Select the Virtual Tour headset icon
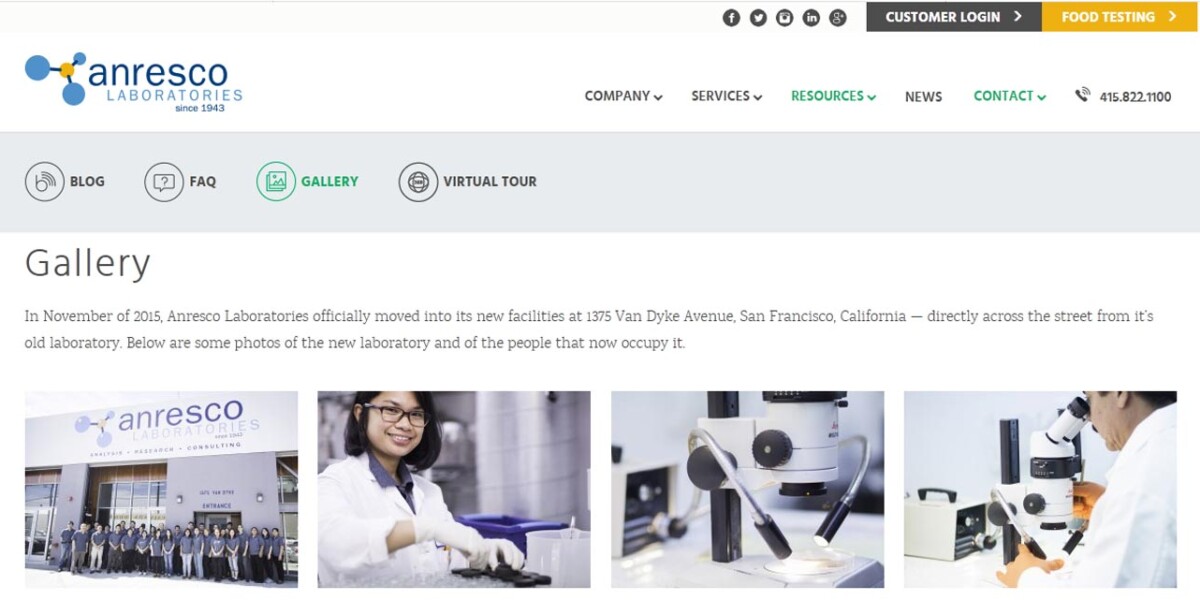This screenshot has height=600, width=1200. click(x=418, y=181)
